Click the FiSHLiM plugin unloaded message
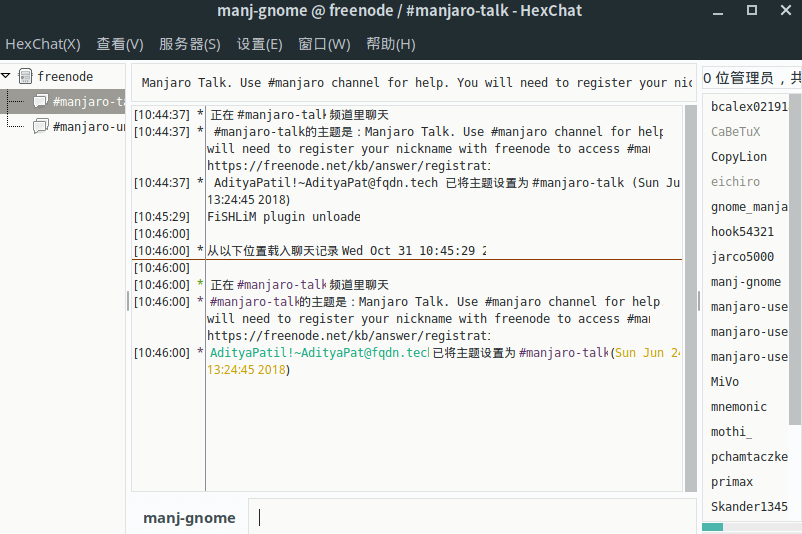Screen dimensions: 802x534 click(284, 217)
